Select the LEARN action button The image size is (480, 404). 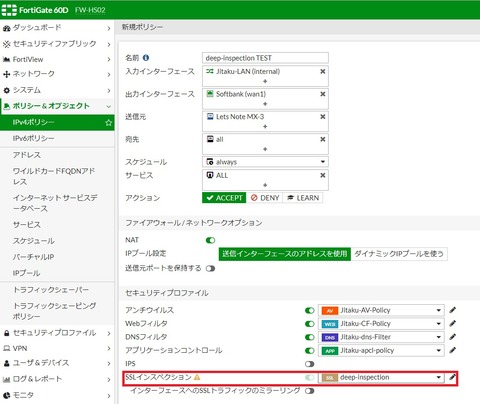[303, 198]
